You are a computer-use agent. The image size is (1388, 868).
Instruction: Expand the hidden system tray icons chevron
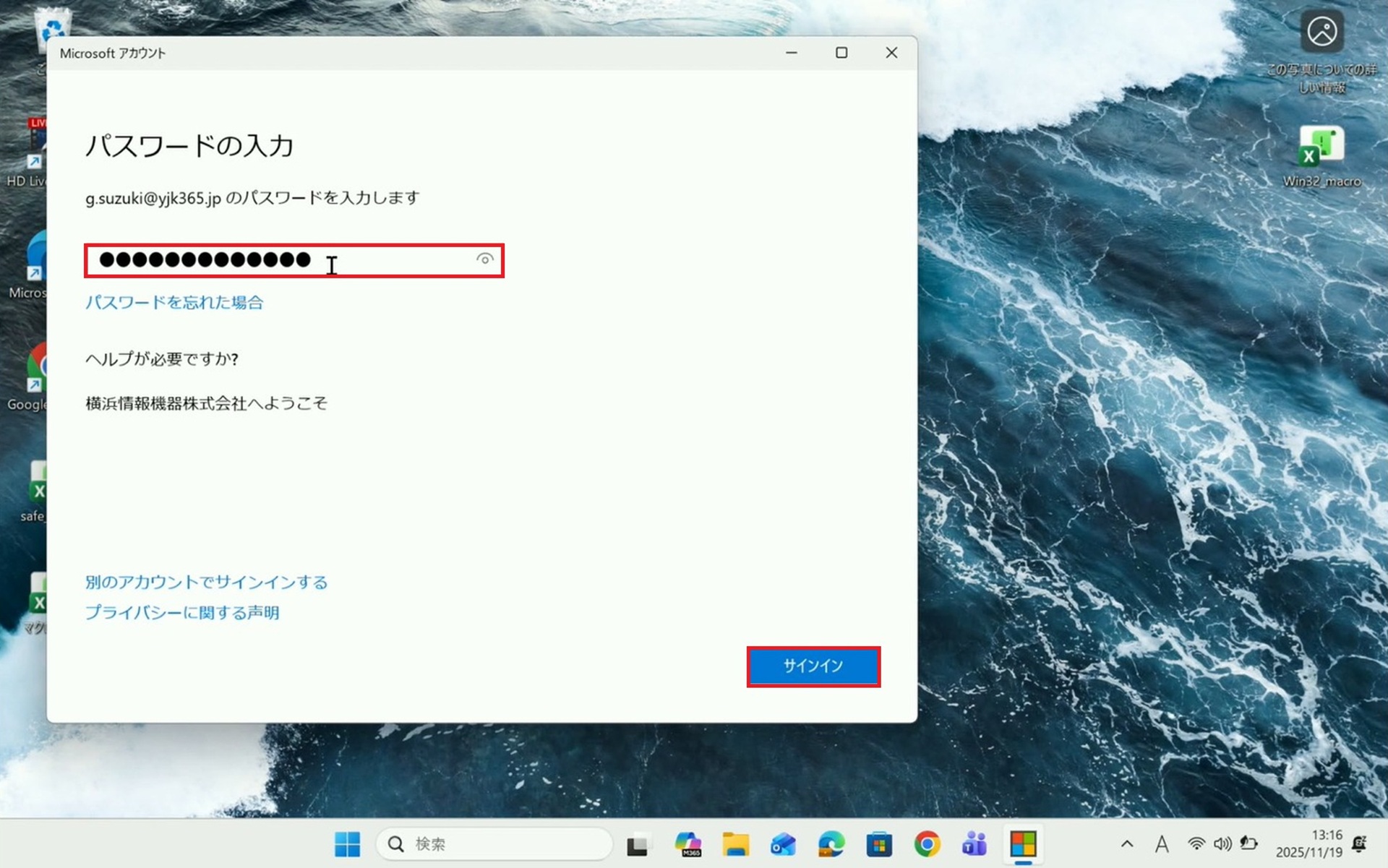pyautogui.click(x=1127, y=843)
